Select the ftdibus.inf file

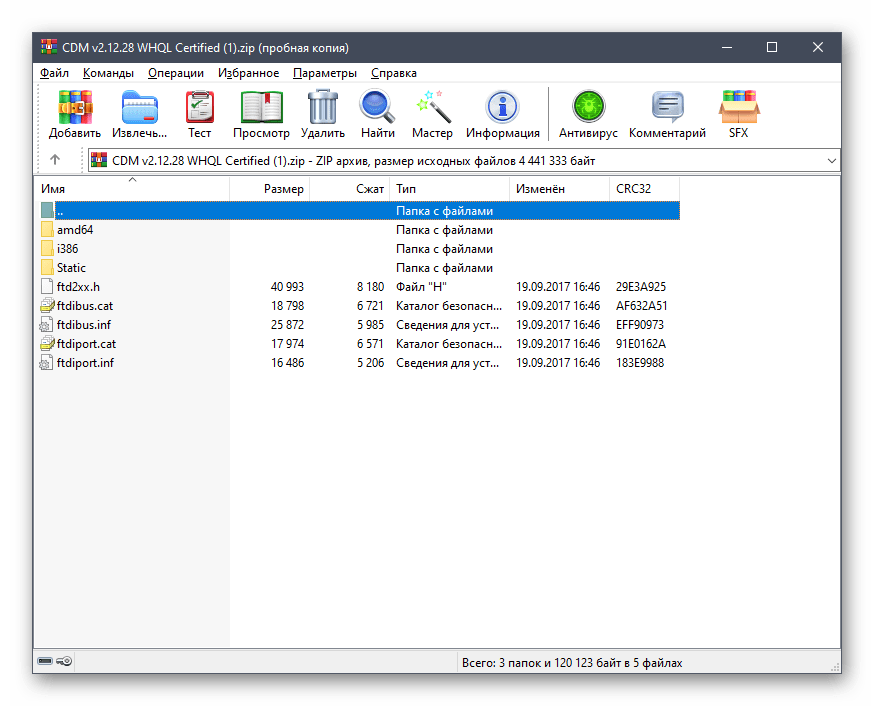point(83,325)
